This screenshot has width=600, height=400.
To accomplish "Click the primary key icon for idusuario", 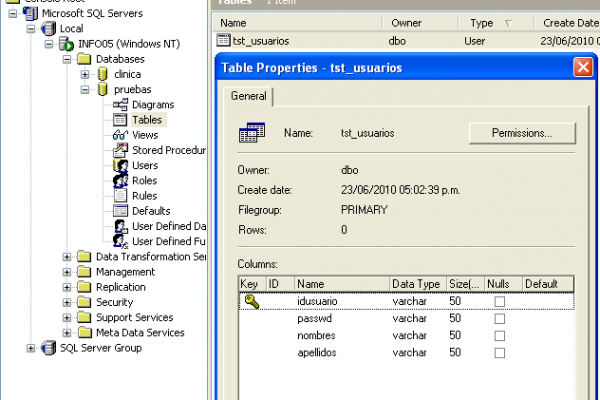I will [x=252, y=302].
